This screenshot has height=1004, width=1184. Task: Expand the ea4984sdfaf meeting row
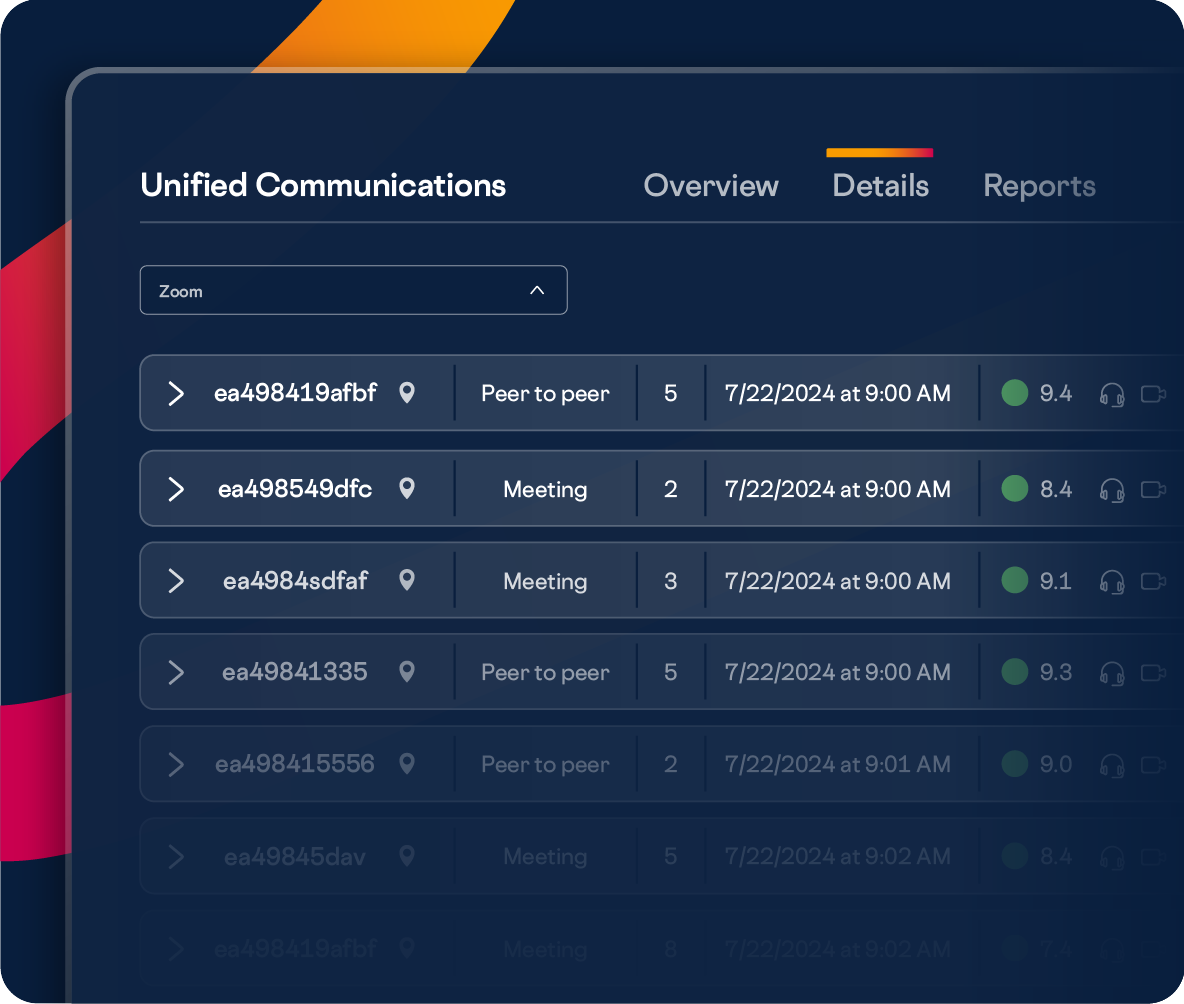point(176,581)
